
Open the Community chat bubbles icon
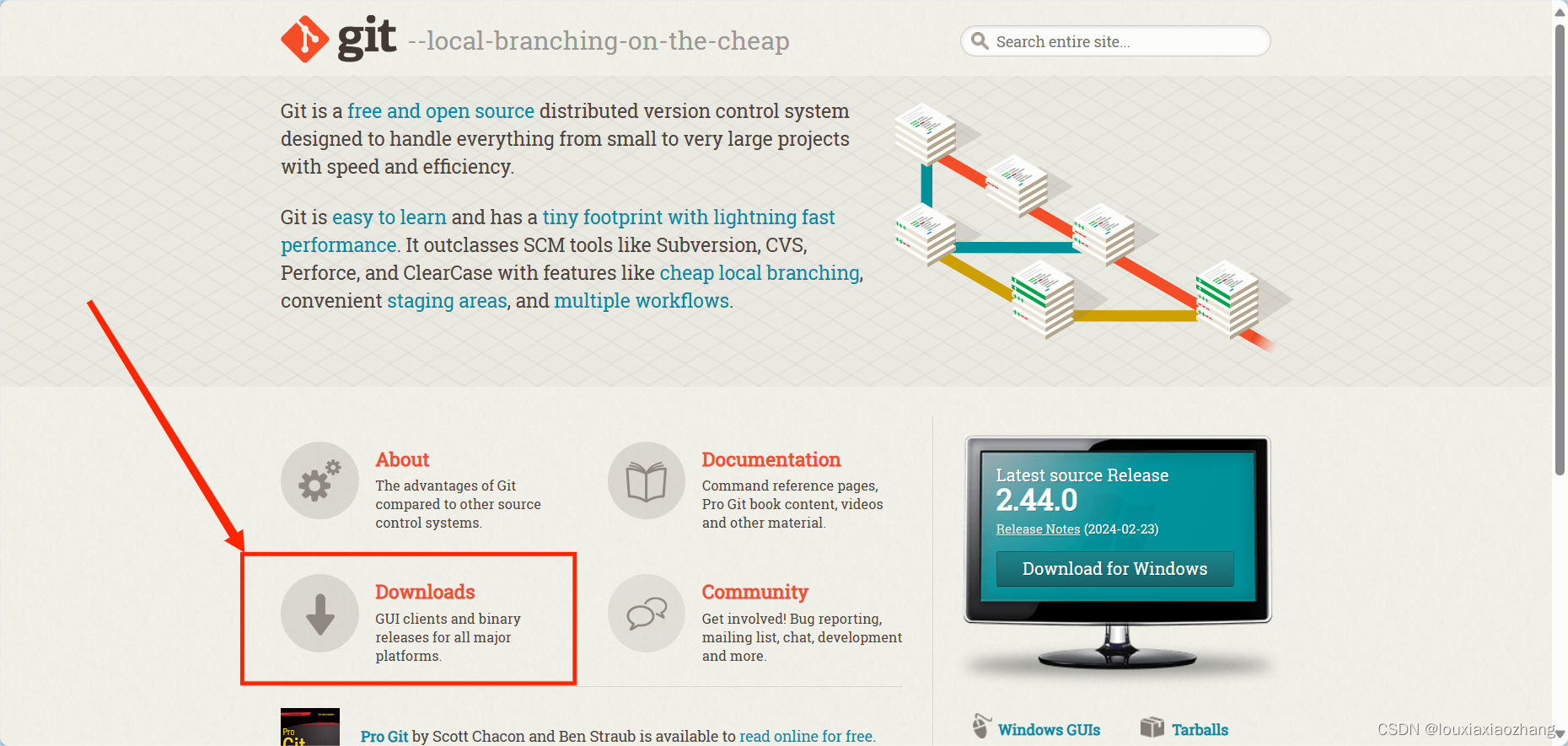tap(647, 613)
